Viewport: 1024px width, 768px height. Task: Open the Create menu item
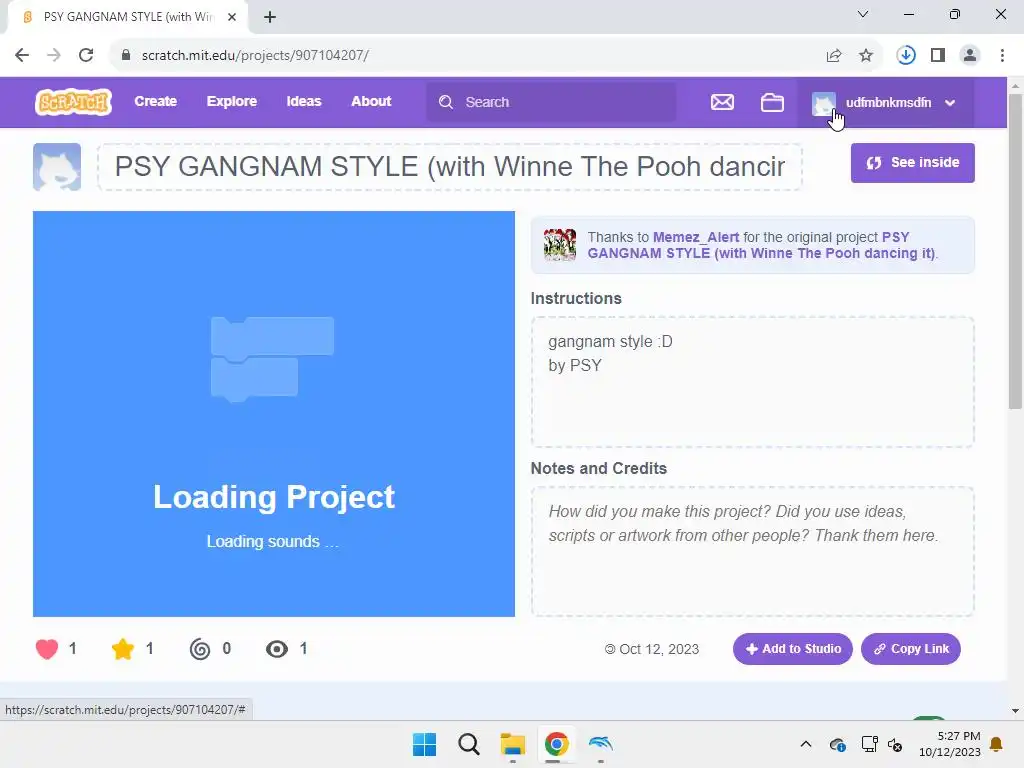[x=155, y=101]
